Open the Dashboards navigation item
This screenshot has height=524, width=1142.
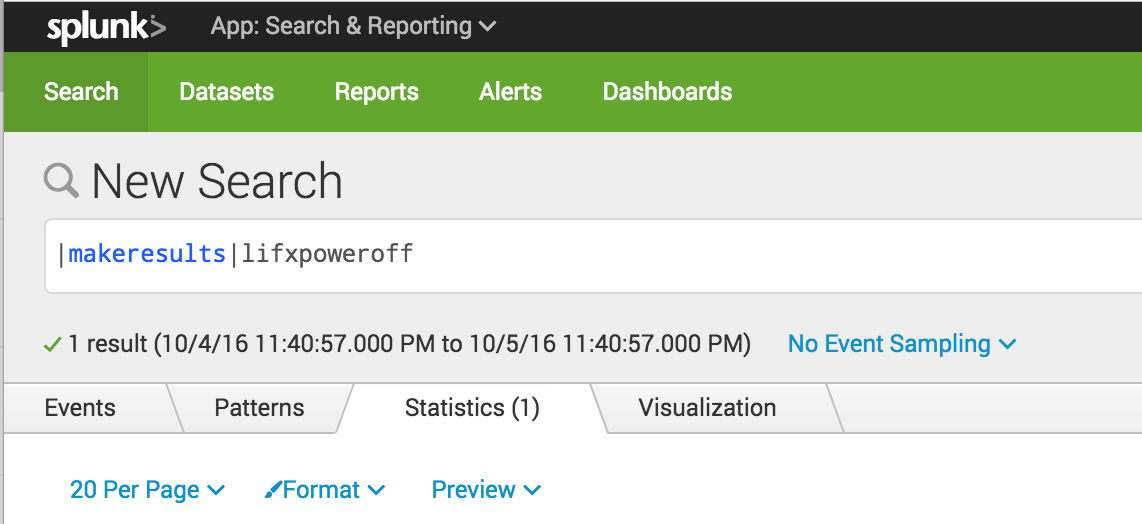[667, 92]
